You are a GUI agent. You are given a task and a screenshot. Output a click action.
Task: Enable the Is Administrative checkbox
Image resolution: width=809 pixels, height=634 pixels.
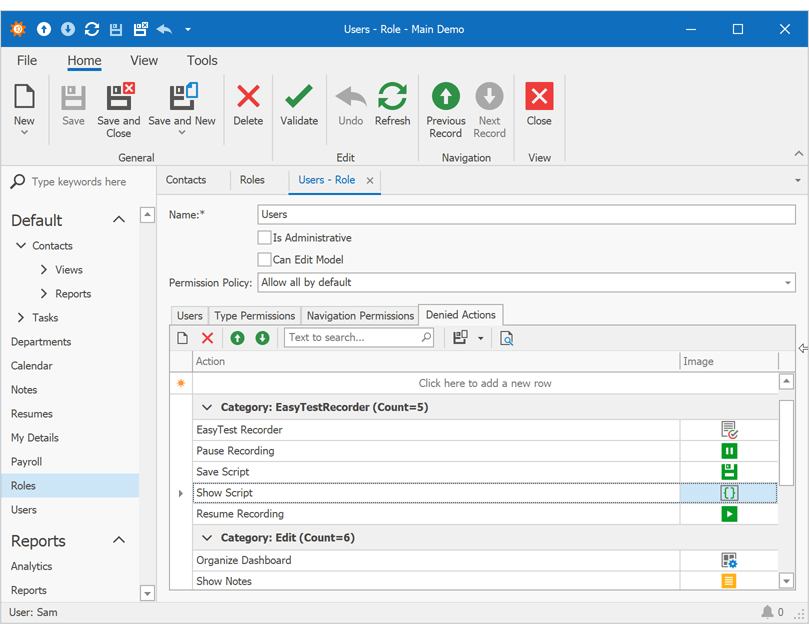(264, 237)
